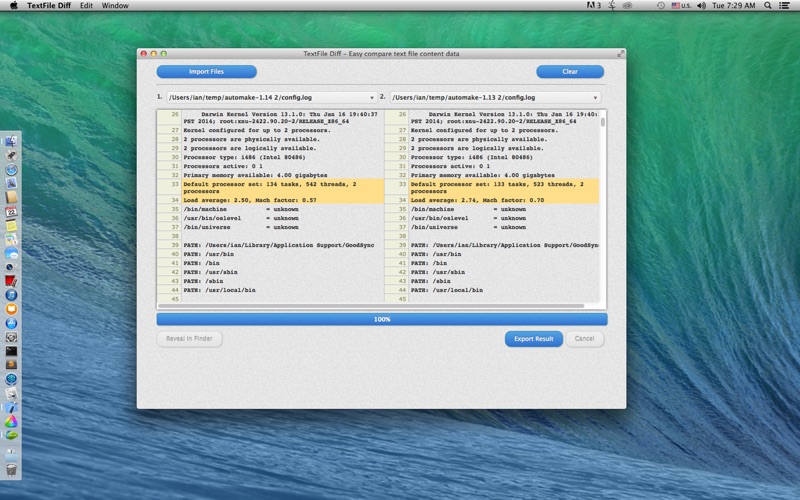Open the Calendar icon in dock

point(11,212)
